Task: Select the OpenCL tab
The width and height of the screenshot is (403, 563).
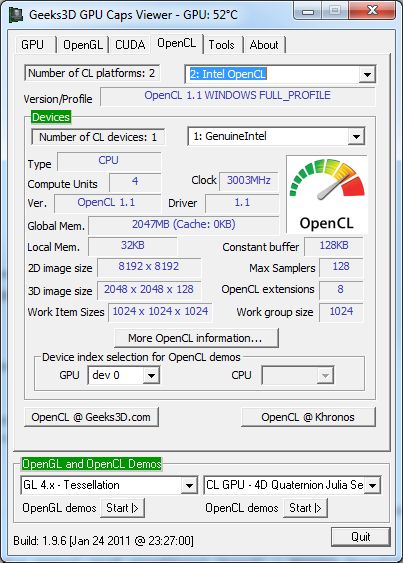Action: point(177,43)
